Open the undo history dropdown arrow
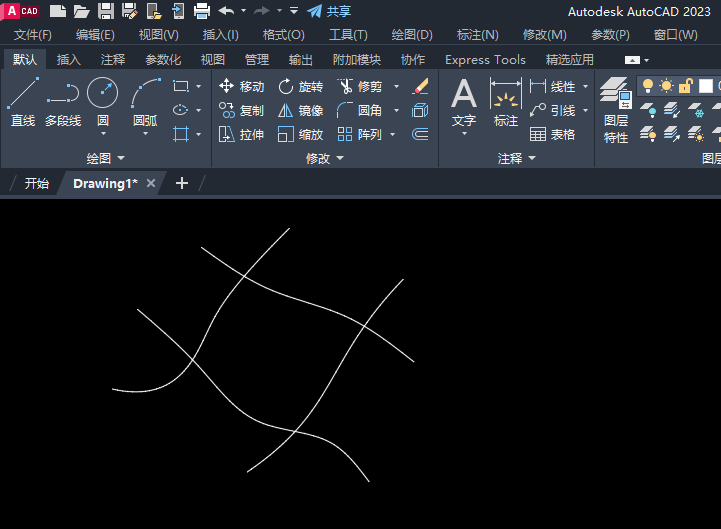 click(243, 11)
